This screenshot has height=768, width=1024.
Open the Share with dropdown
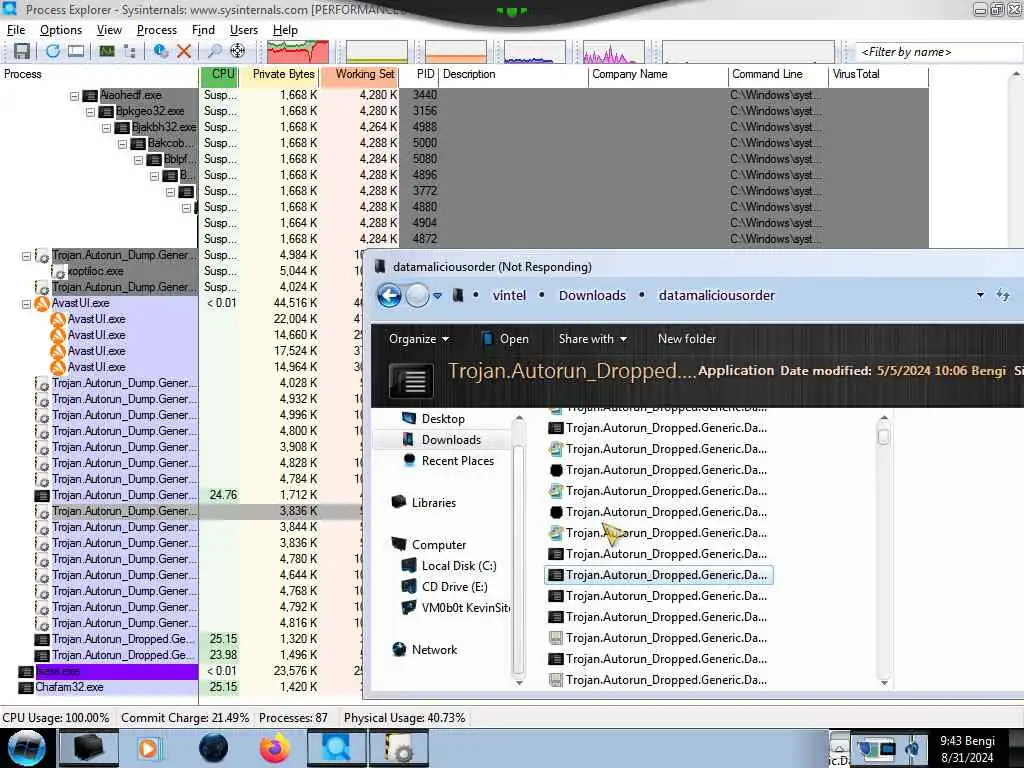[x=592, y=339]
